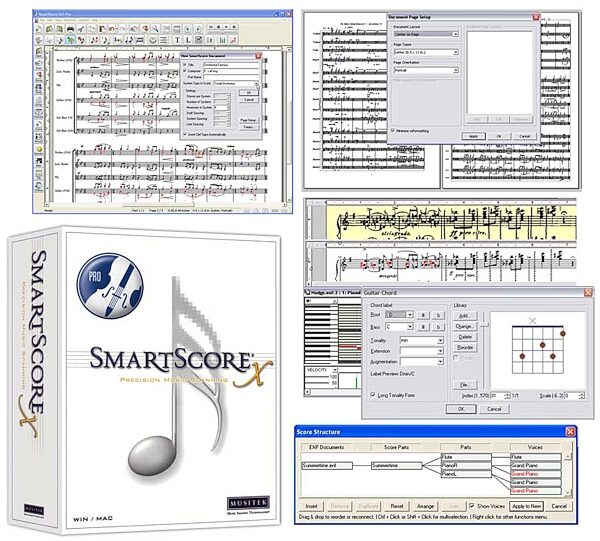
Task: Click Add... button in chord Library
Action: pos(464,316)
